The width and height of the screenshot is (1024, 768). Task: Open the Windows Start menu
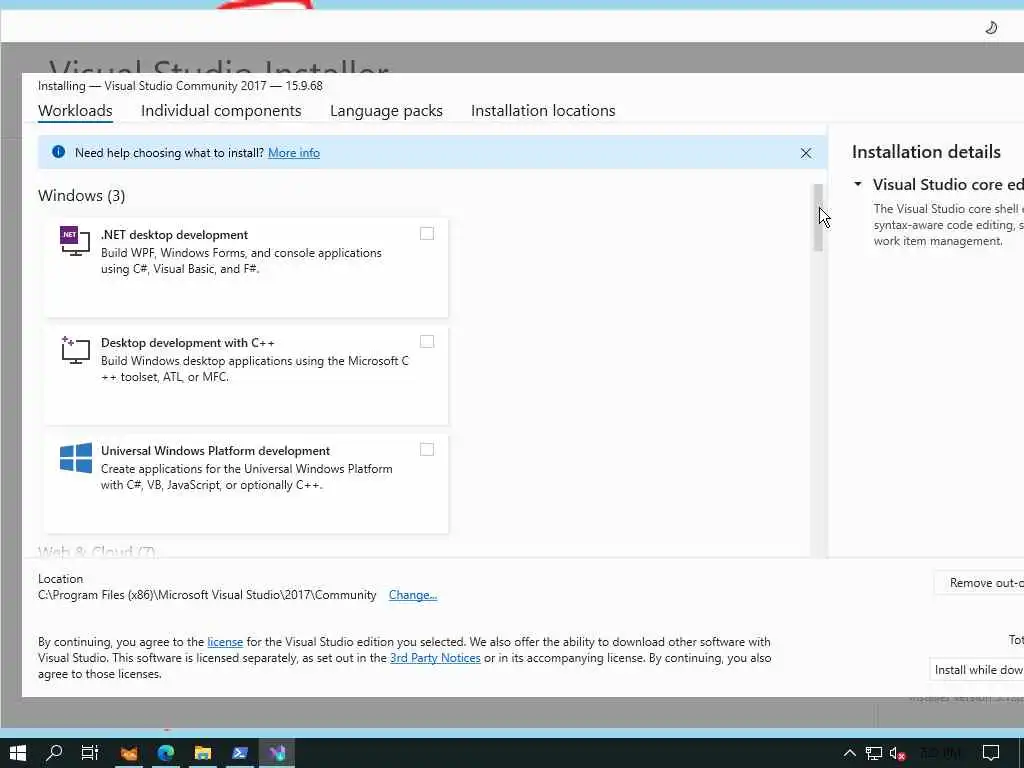[x=18, y=752]
